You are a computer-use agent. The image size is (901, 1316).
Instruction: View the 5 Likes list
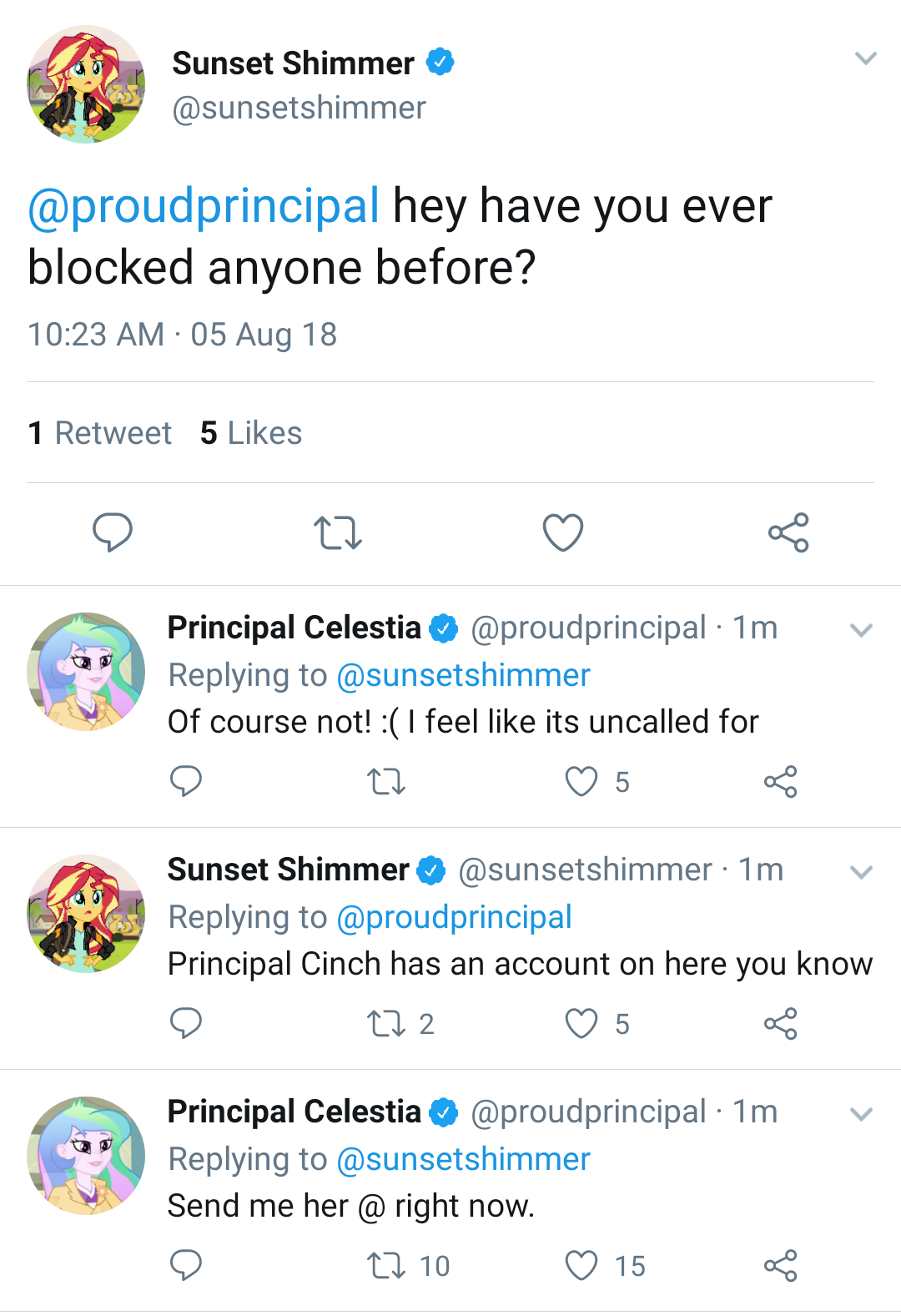251,433
